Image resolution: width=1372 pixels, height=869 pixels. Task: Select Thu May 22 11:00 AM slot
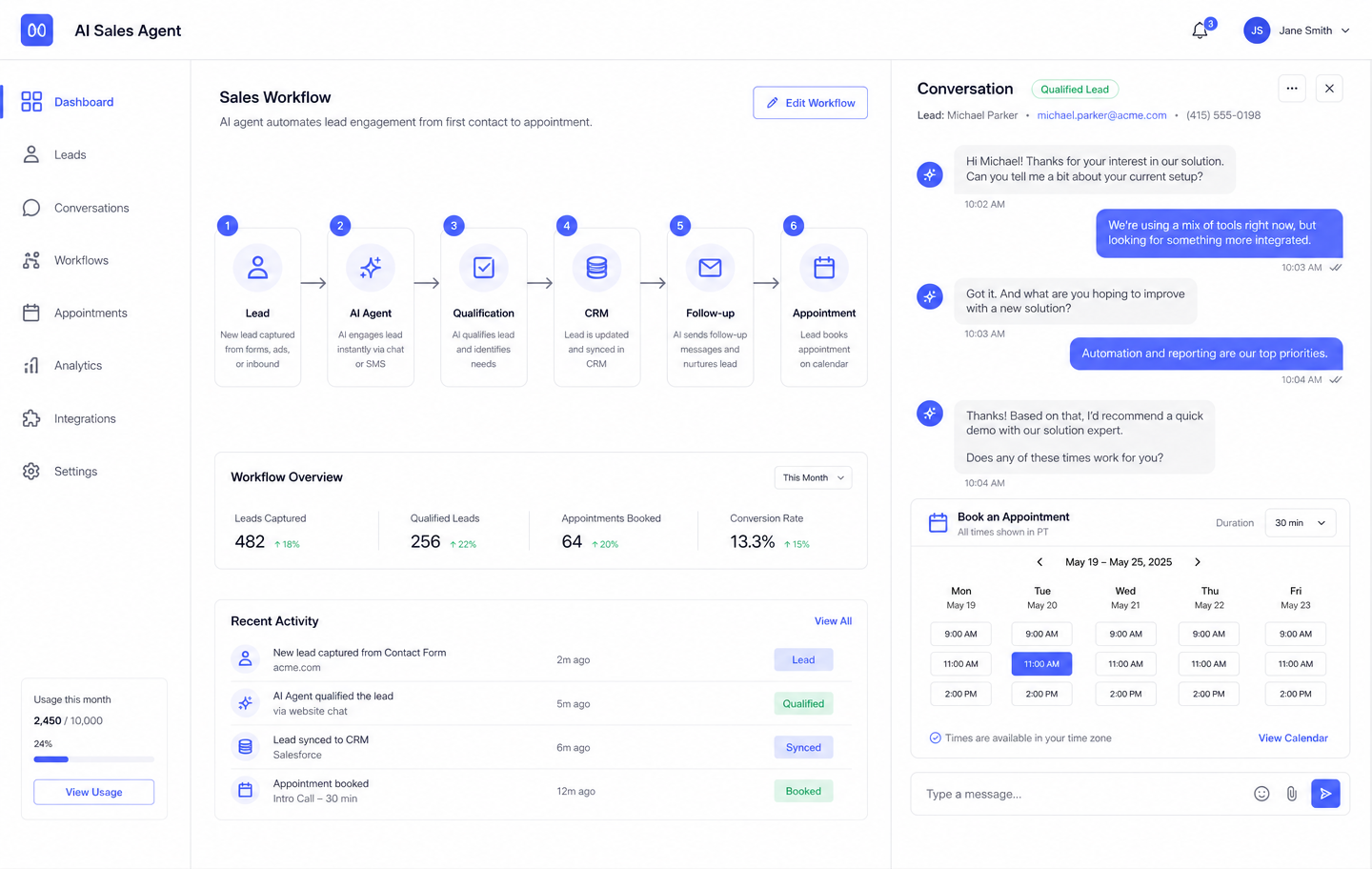(x=1208, y=664)
